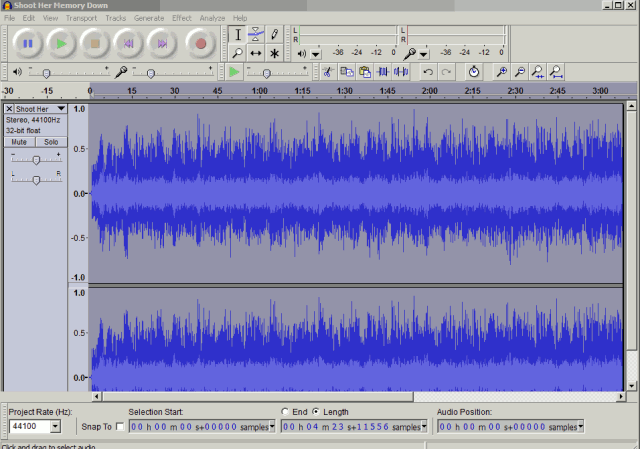Screen dimensions: 640x449
Task: Click the input volume slider handle
Action: click(151, 73)
